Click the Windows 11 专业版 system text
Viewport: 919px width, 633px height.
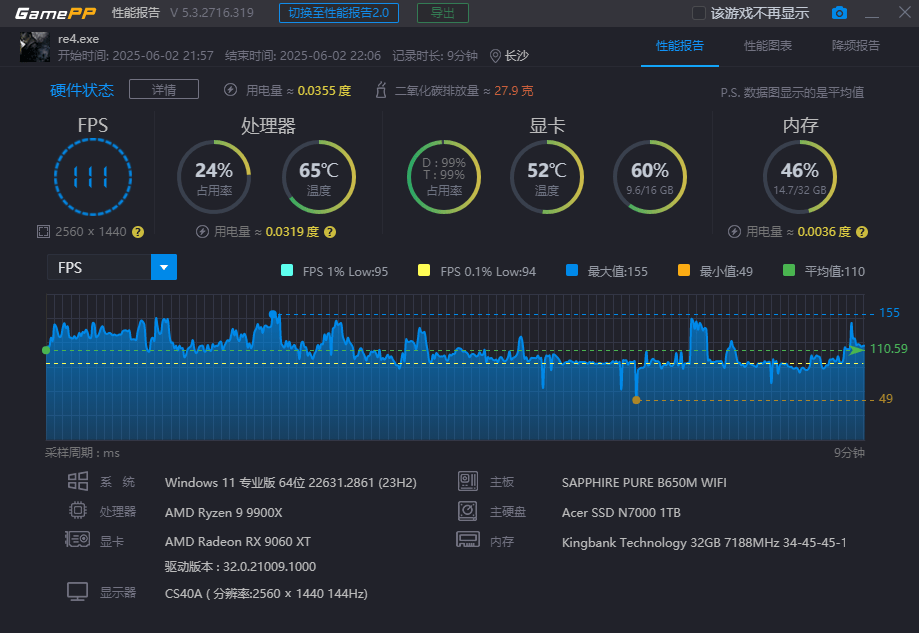[291, 483]
